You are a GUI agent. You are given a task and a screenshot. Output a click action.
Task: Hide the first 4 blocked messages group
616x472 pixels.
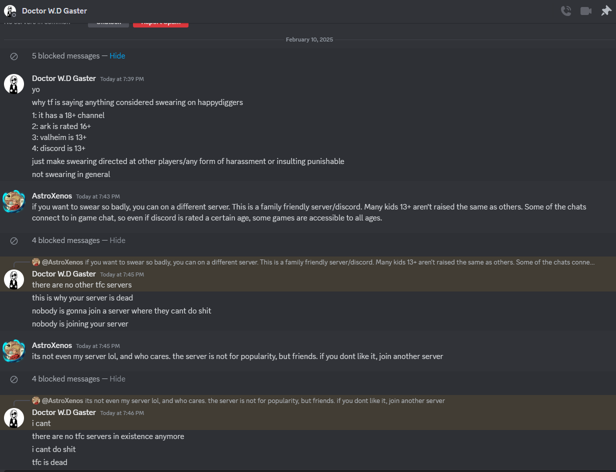pyautogui.click(x=117, y=241)
